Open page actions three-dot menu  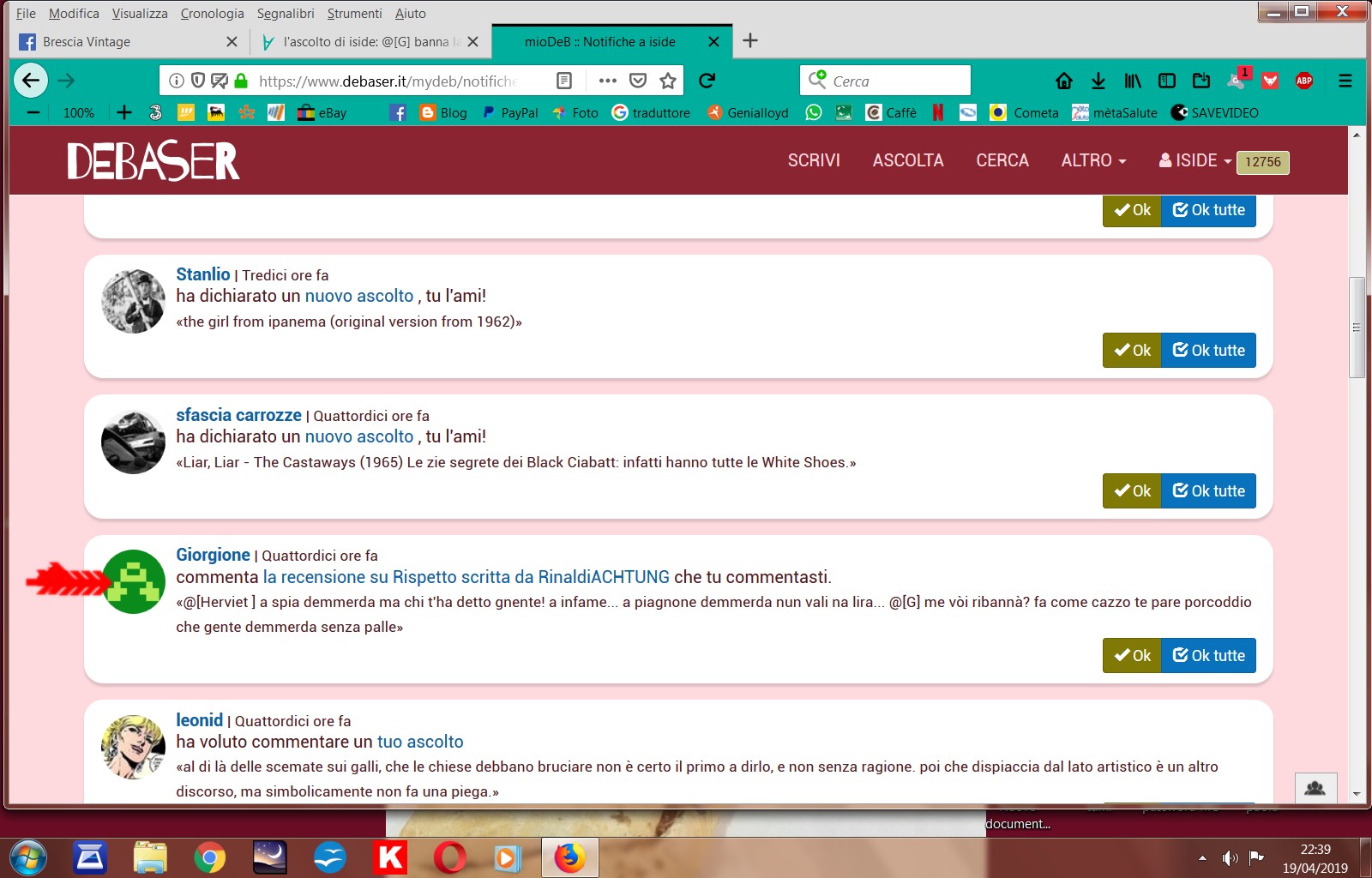pyautogui.click(x=607, y=81)
